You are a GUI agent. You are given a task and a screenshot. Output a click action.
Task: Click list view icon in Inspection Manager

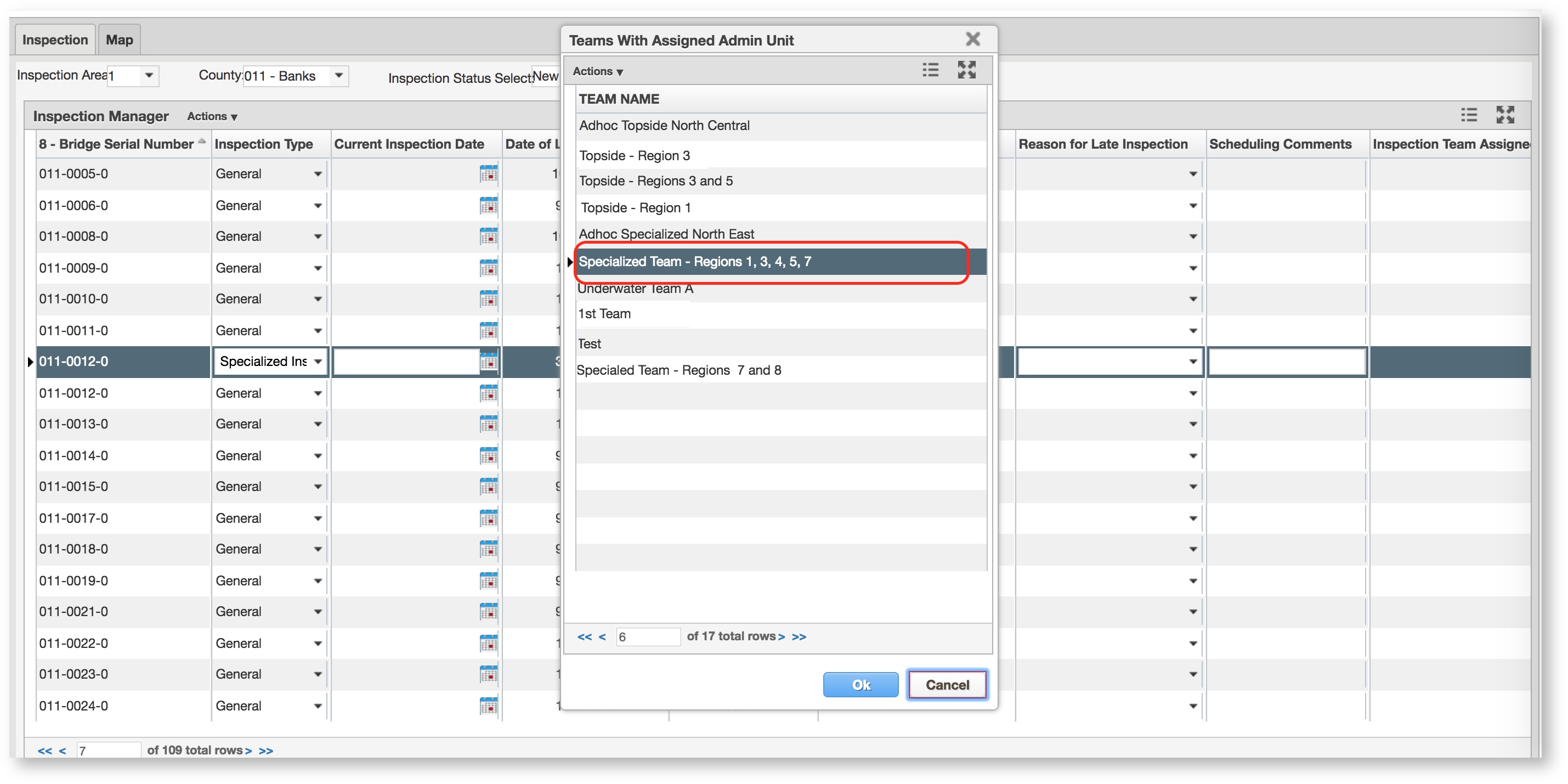1468,115
